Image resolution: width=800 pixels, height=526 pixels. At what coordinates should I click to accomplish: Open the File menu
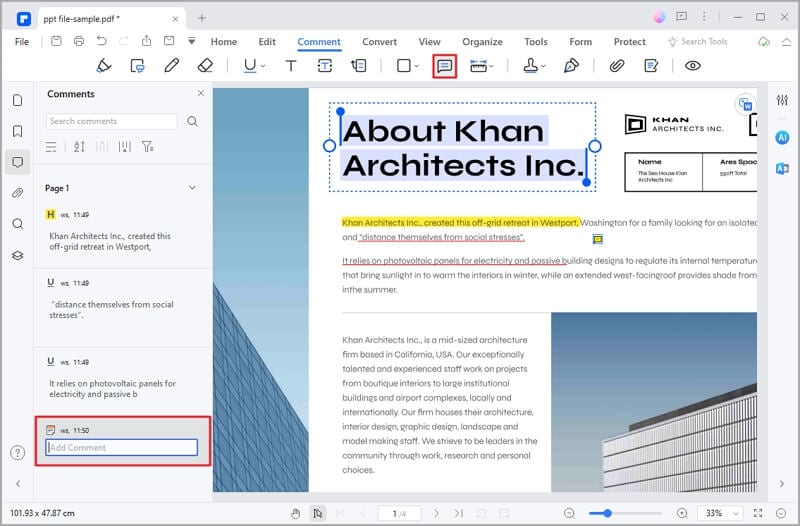coord(22,42)
